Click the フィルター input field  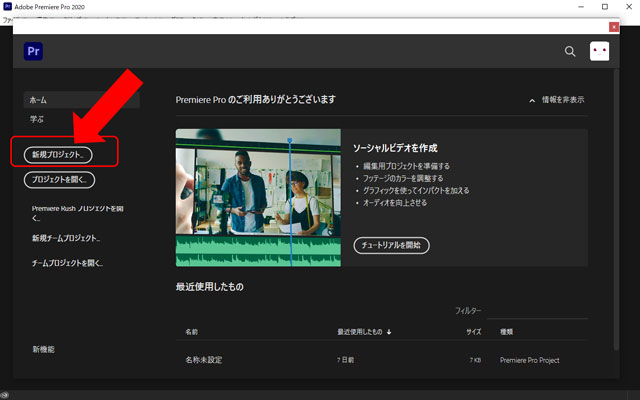tap(537, 311)
